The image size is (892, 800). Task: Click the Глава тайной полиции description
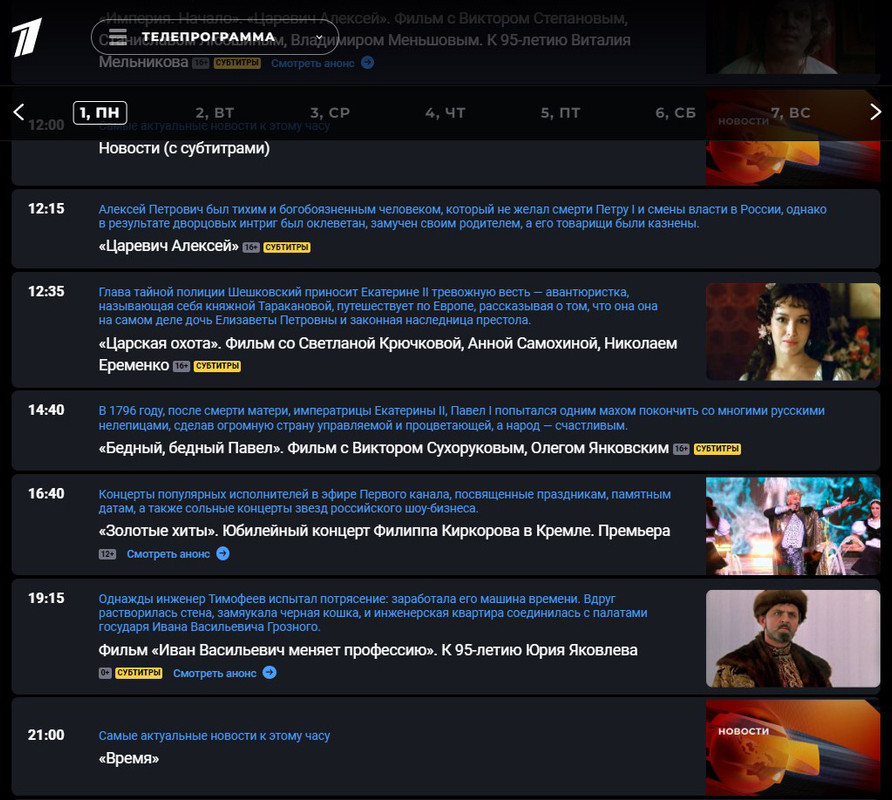(x=378, y=306)
